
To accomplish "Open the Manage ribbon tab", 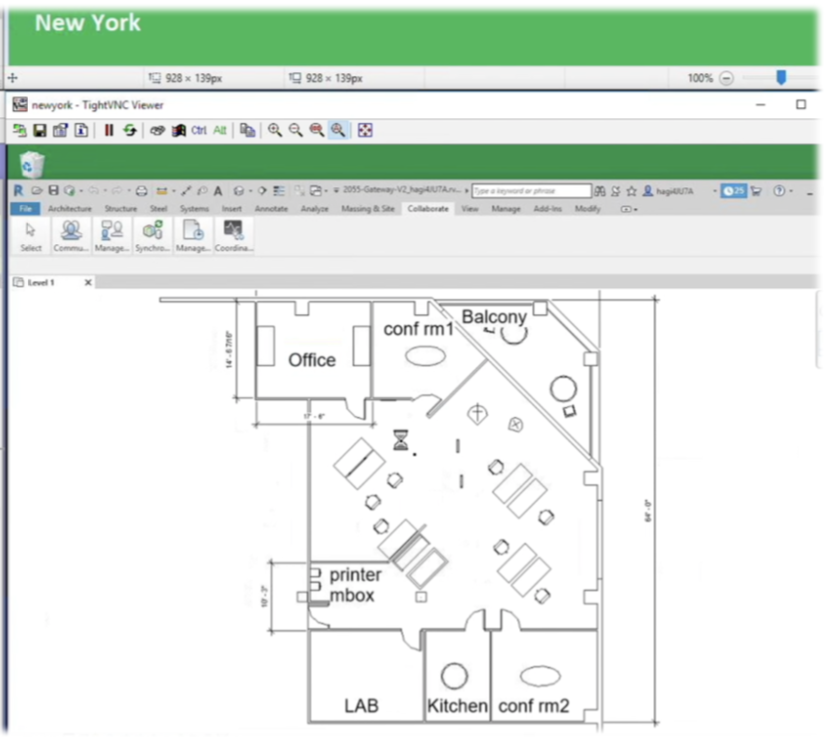I will tap(506, 209).
